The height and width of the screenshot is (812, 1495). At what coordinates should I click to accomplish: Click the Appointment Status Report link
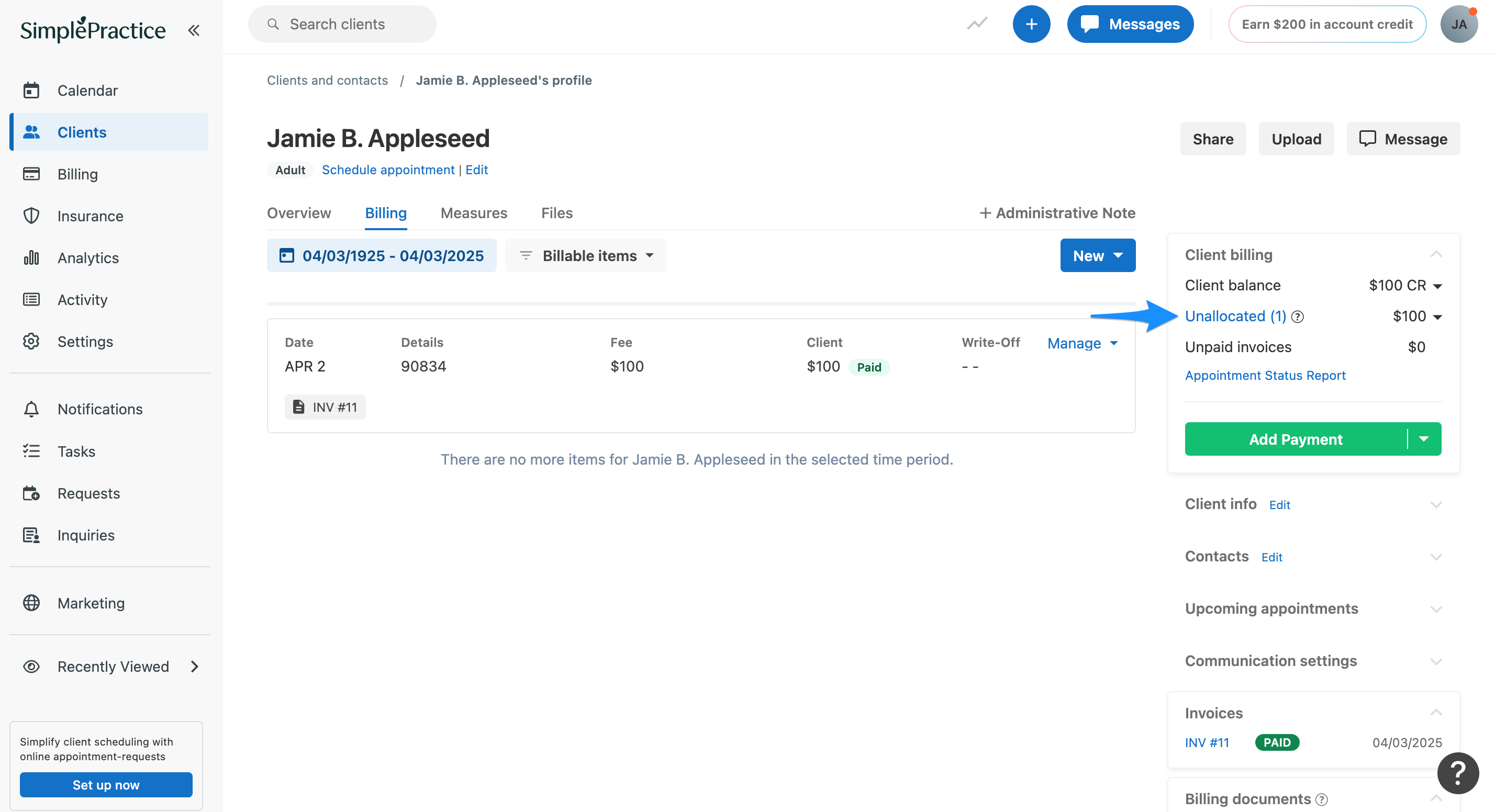[x=1265, y=375]
